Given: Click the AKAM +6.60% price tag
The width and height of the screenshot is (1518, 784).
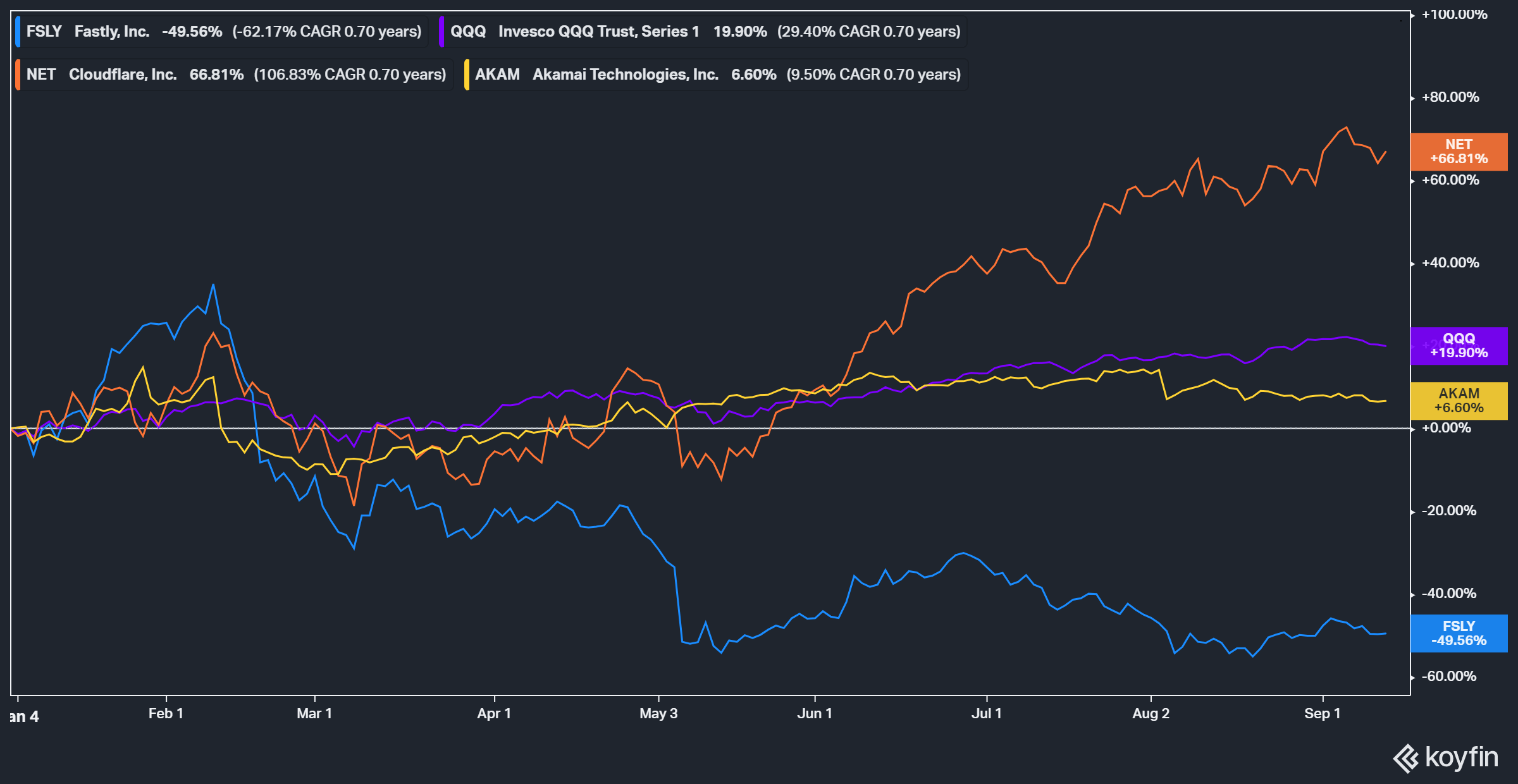Looking at the screenshot, I should point(1459,401).
